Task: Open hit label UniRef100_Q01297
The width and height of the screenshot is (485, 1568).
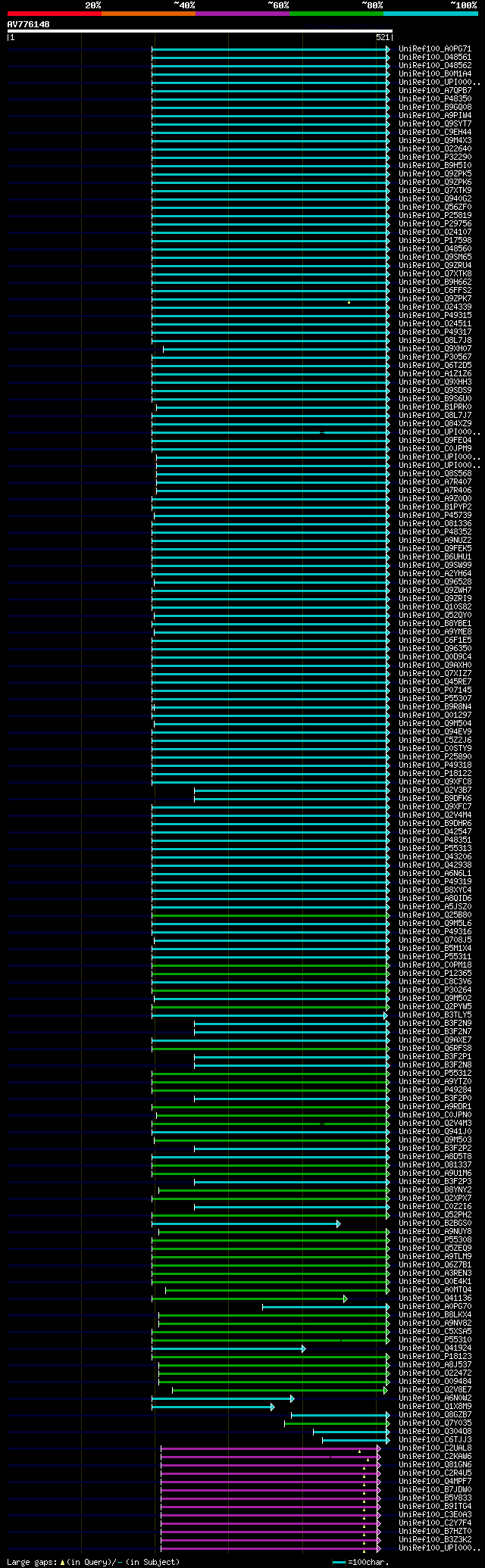Action: tap(435, 715)
